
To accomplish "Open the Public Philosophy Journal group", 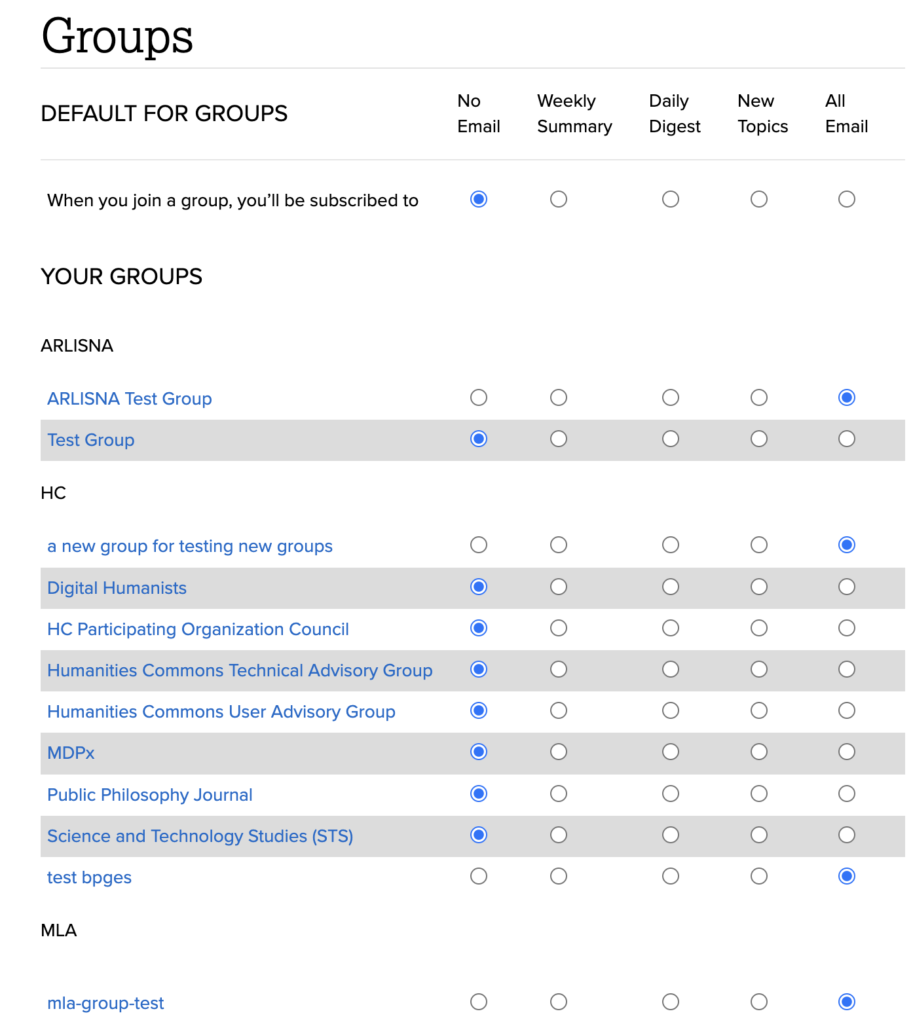I will click(x=149, y=794).
